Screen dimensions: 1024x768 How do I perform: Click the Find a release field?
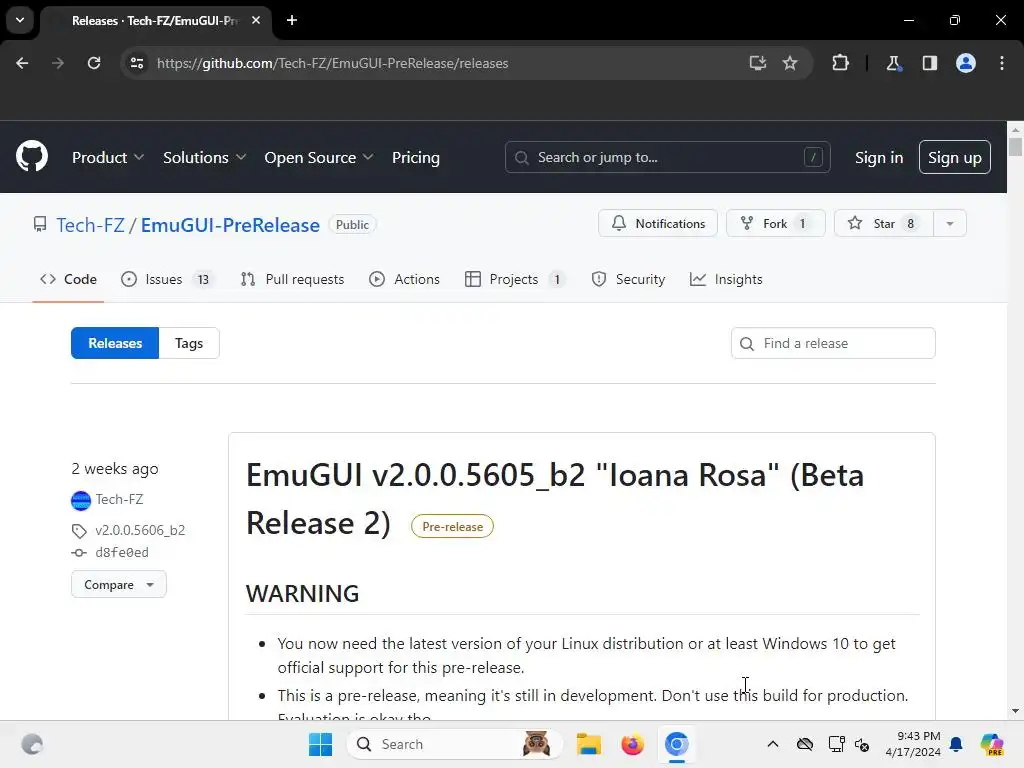[x=833, y=343]
